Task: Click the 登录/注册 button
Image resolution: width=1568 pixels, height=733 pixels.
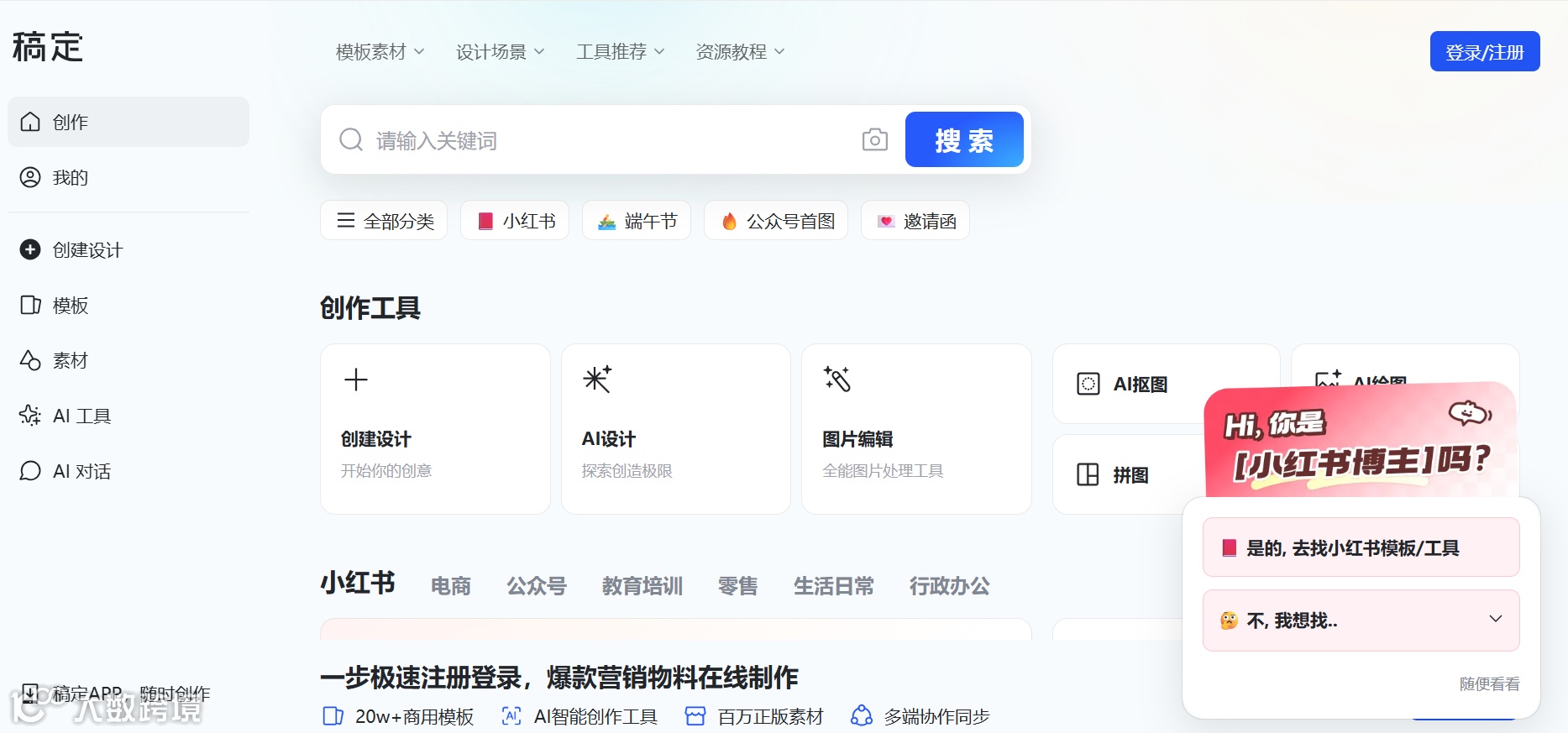Action: tap(1485, 51)
